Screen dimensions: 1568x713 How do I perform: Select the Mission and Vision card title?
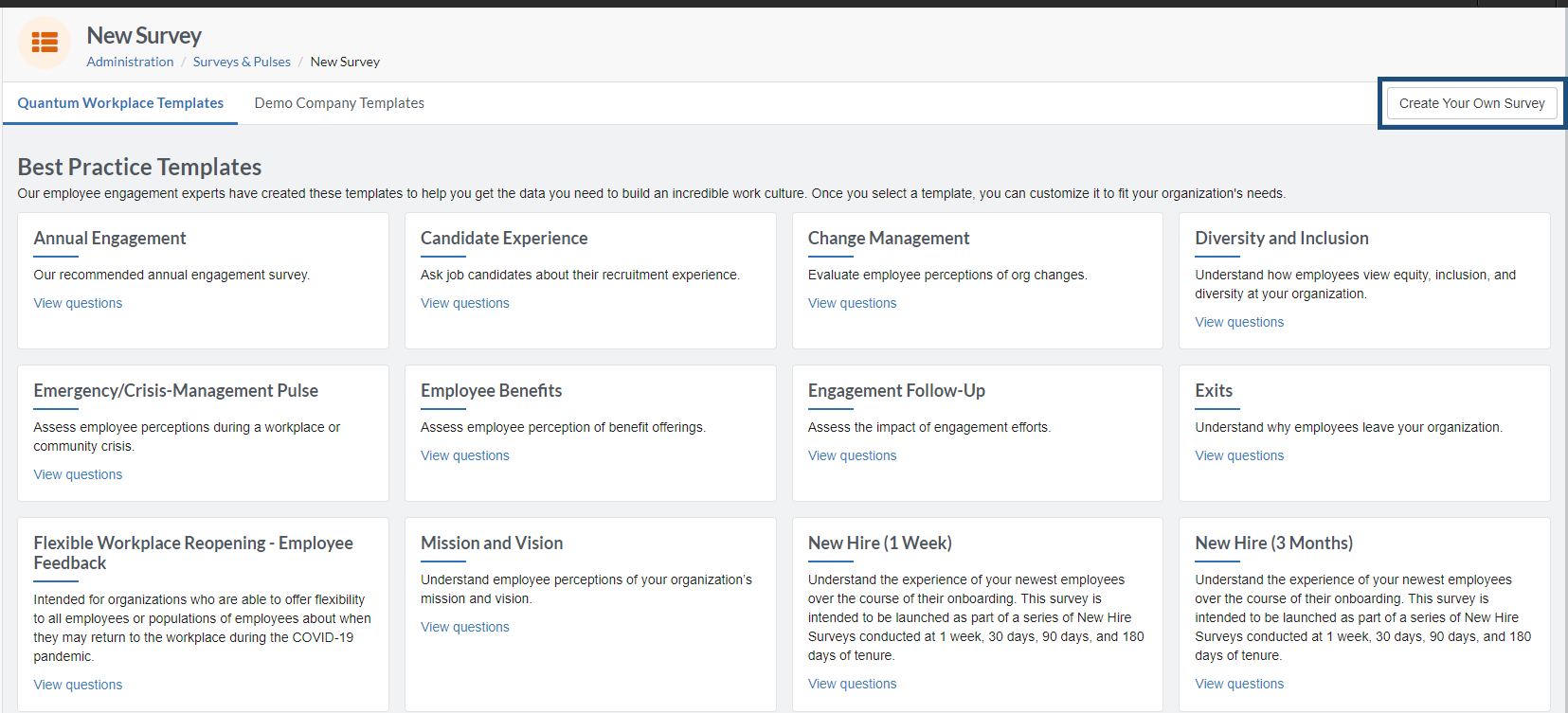492,544
